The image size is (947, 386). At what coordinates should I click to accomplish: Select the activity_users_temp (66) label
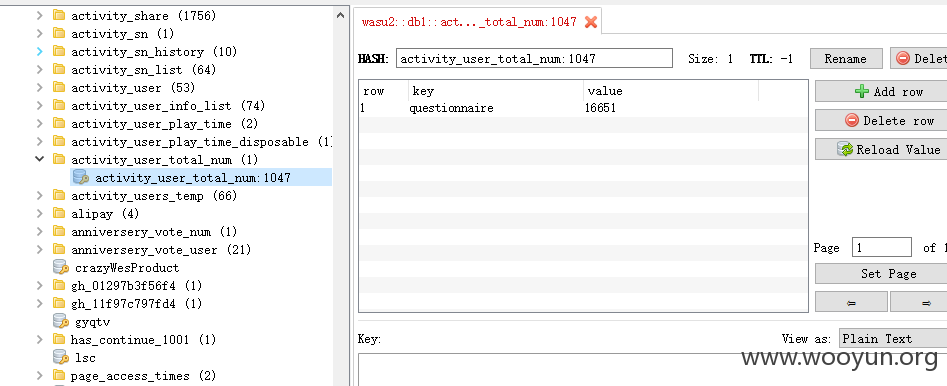[154, 196]
